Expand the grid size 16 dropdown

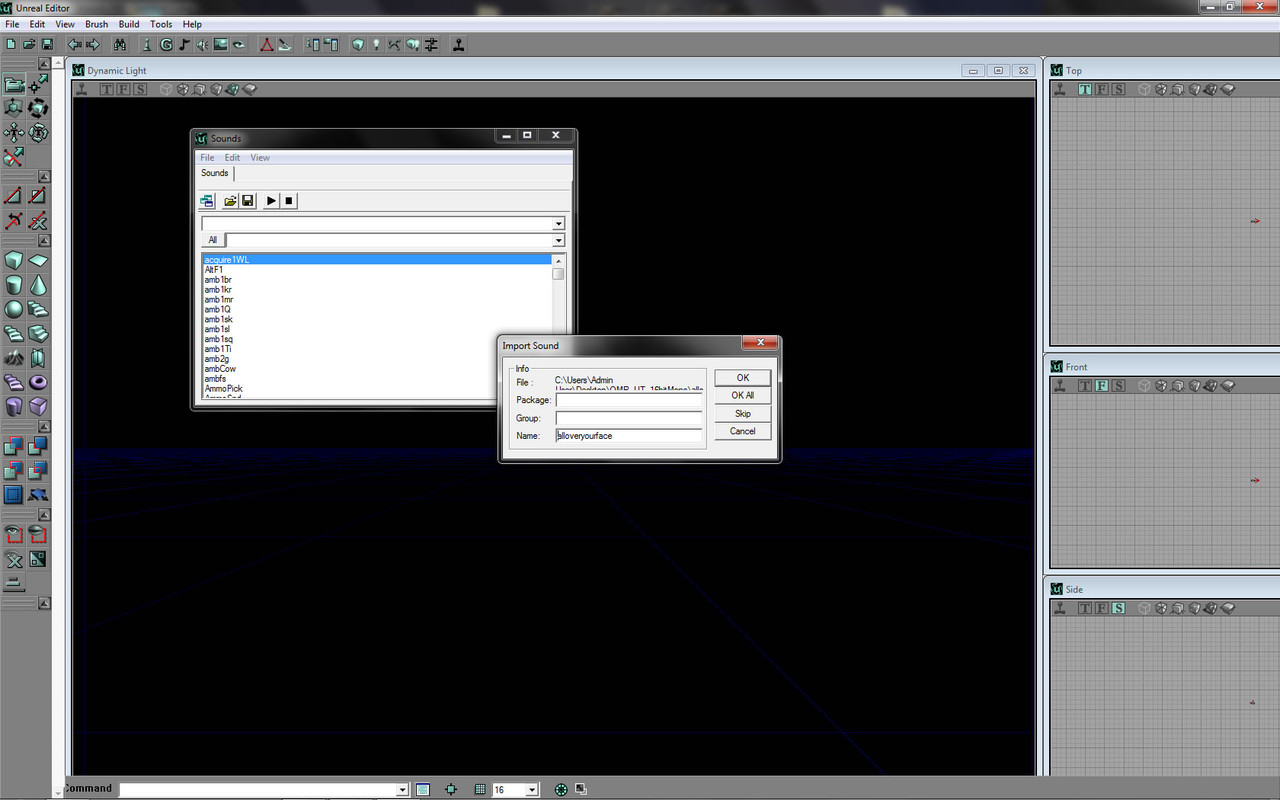click(532, 790)
